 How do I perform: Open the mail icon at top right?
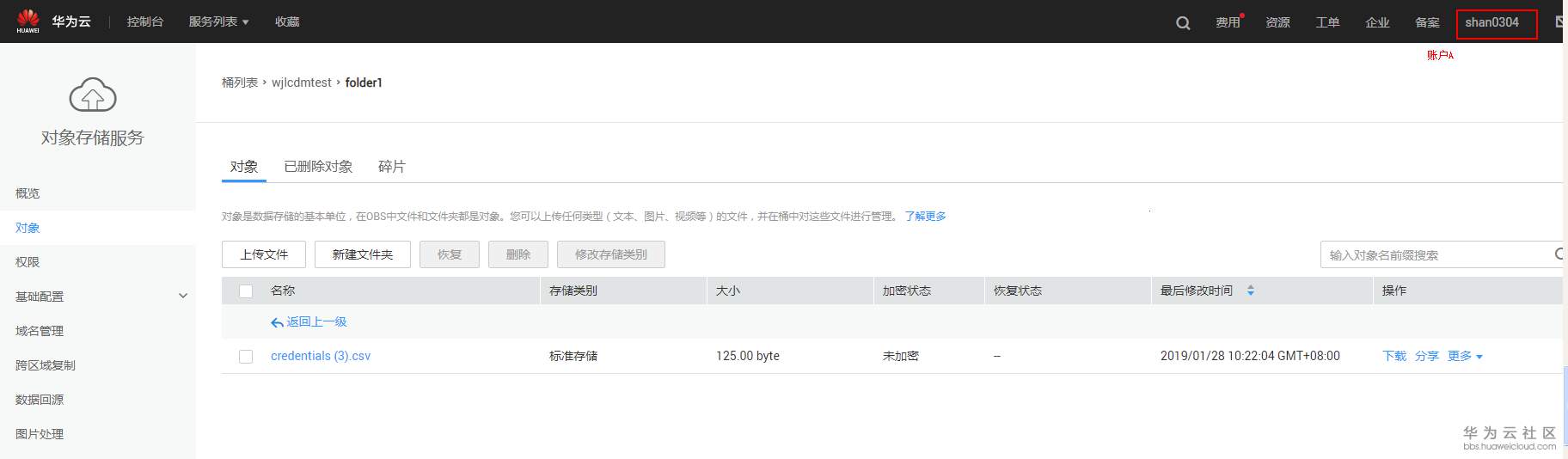click(x=1559, y=22)
